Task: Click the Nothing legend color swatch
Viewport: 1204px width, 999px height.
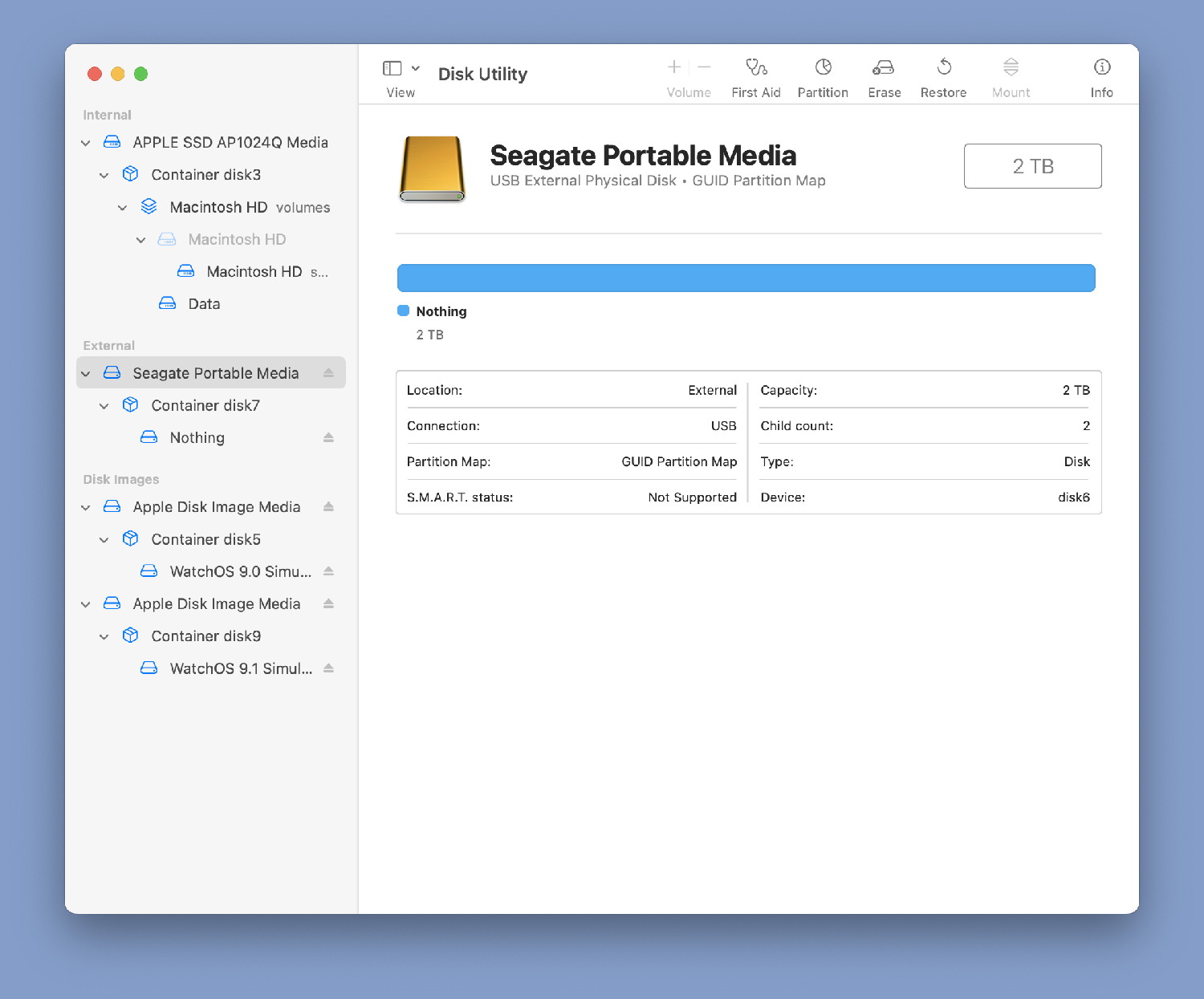Action: point(404,311)
